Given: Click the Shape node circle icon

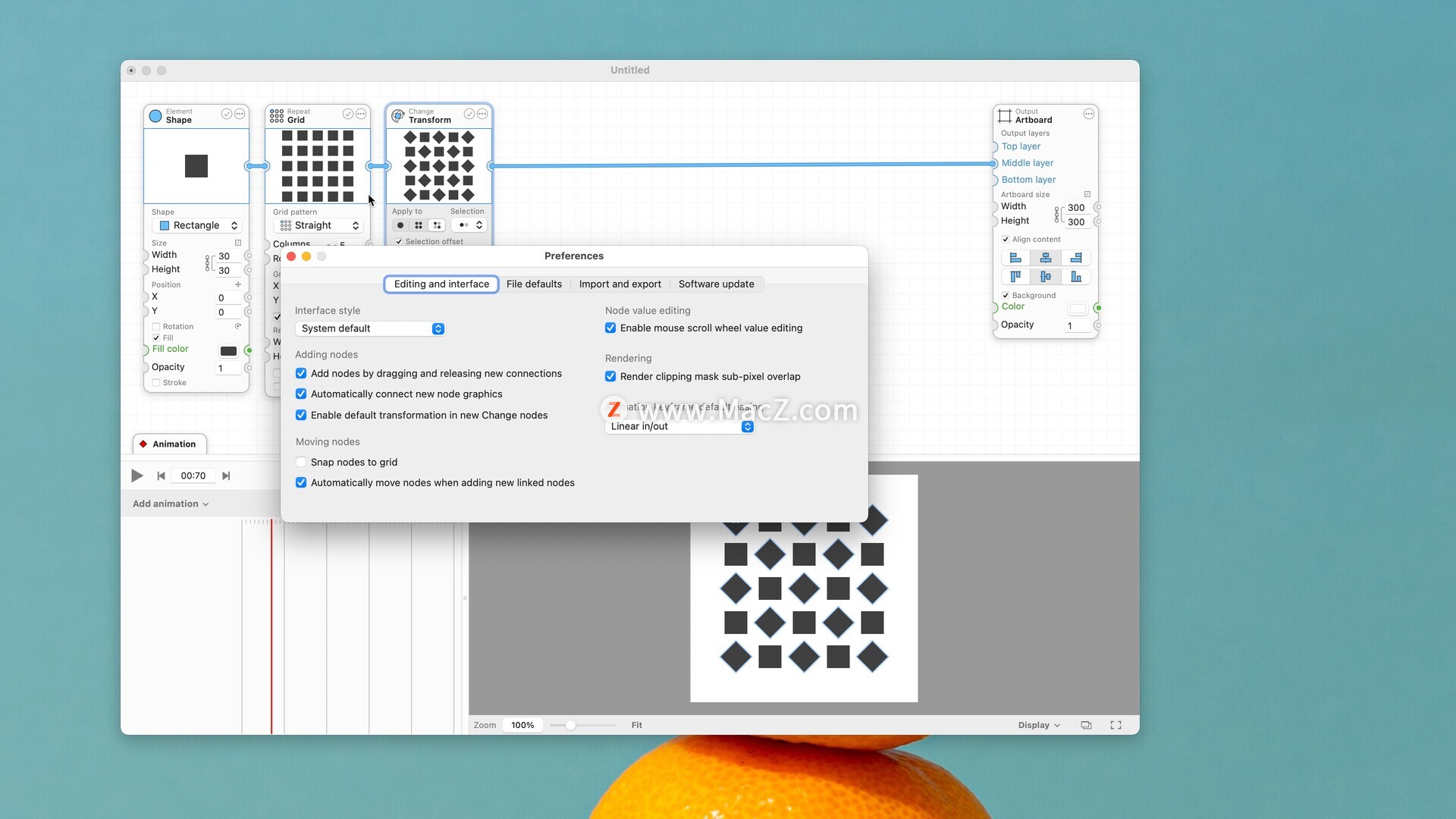Looking at the screenshot, I should tap(155, 116).
